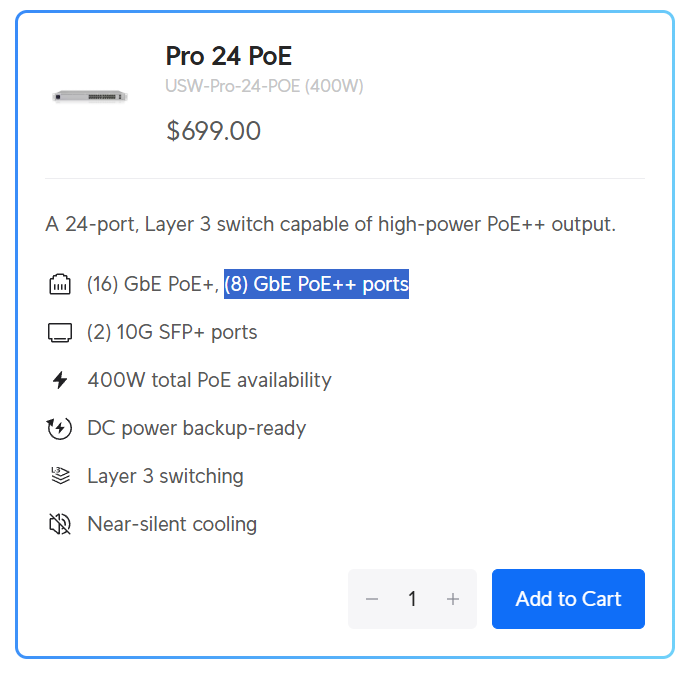Increase quantity with the plus button
Viewport: 682px width, 673px height.
(453, 599)
